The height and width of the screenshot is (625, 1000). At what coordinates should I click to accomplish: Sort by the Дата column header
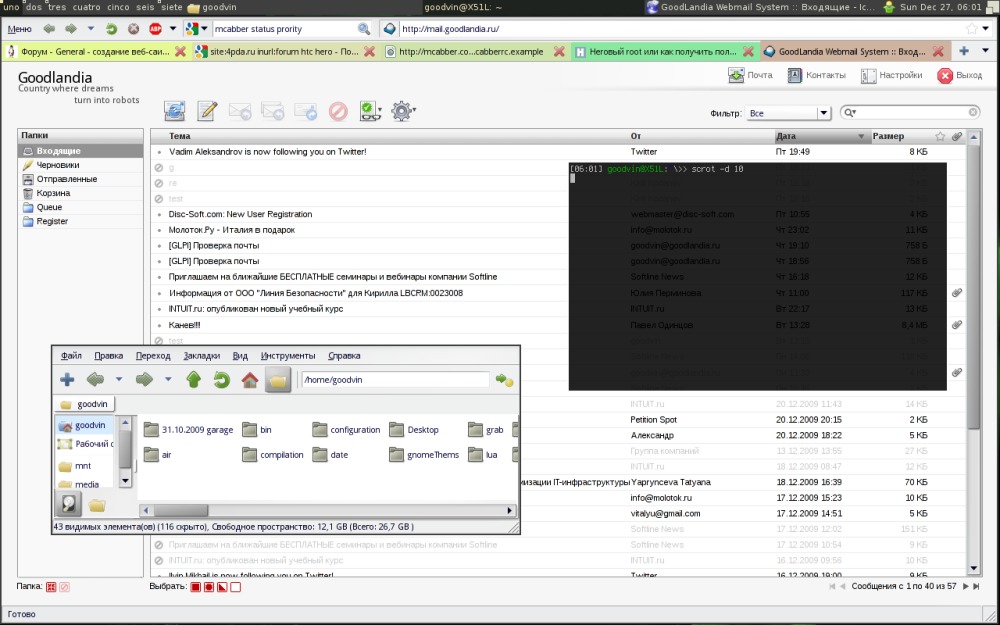[x=821, y=136]
